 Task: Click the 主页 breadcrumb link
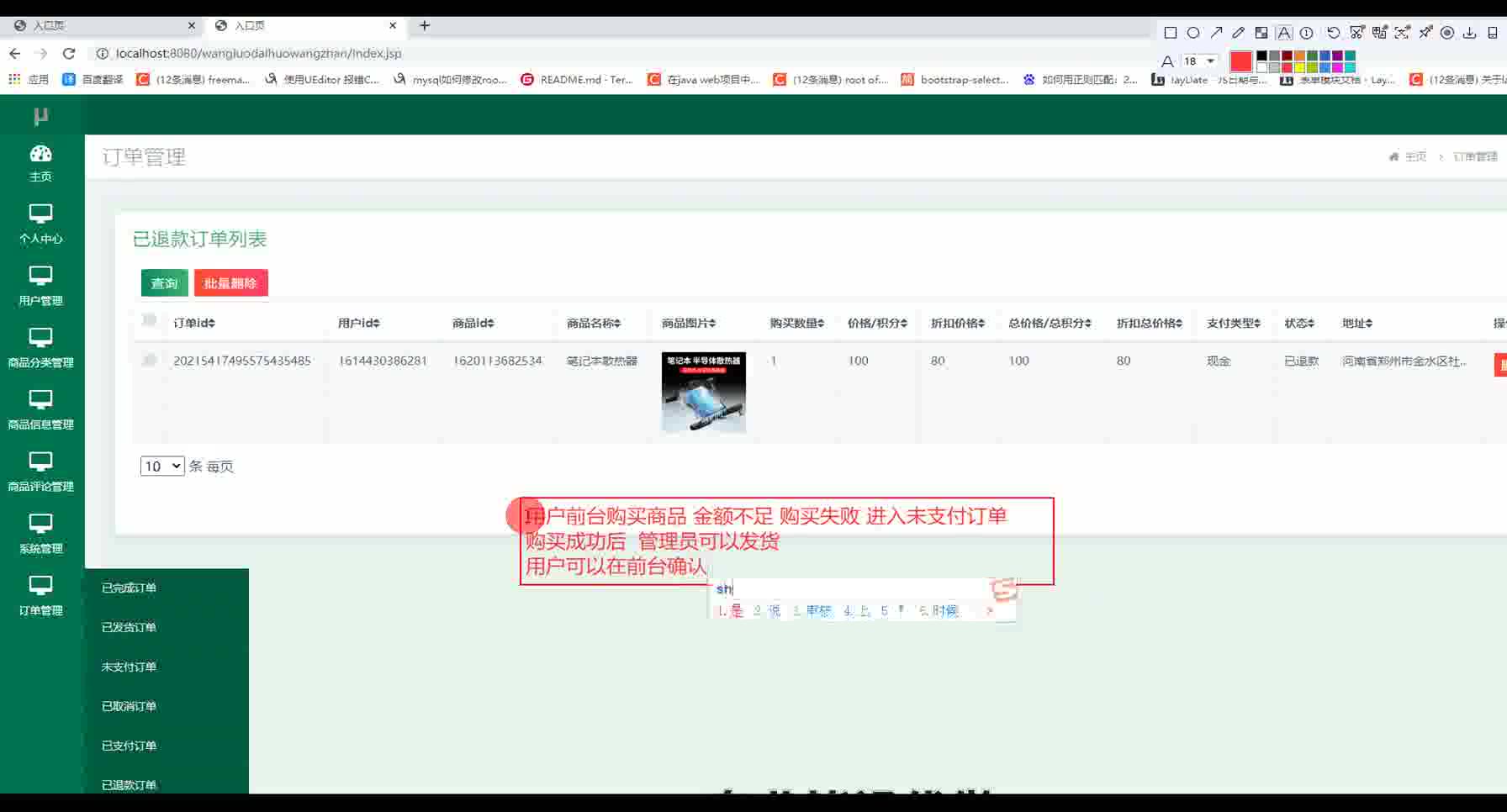pos(1415,156)
